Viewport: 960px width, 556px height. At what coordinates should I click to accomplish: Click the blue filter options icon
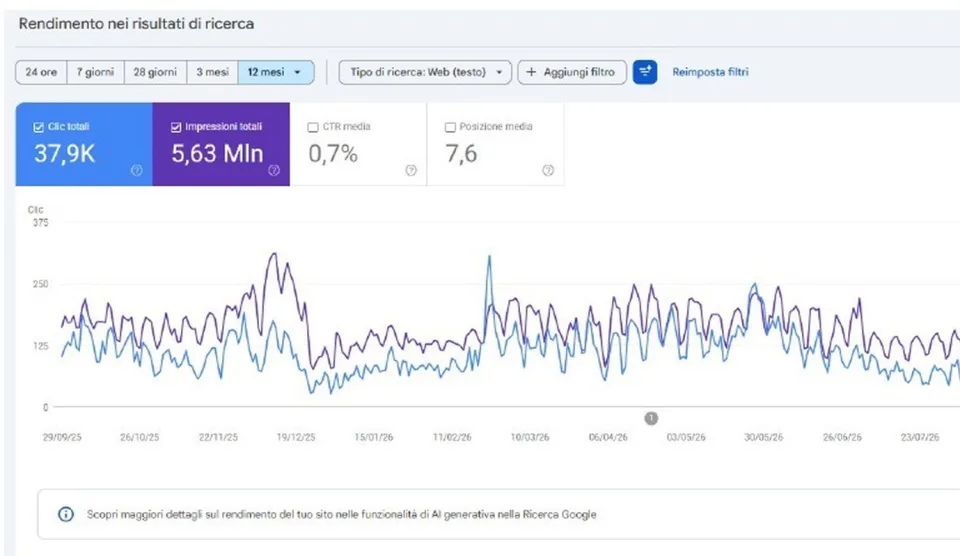tap(645, 72)
